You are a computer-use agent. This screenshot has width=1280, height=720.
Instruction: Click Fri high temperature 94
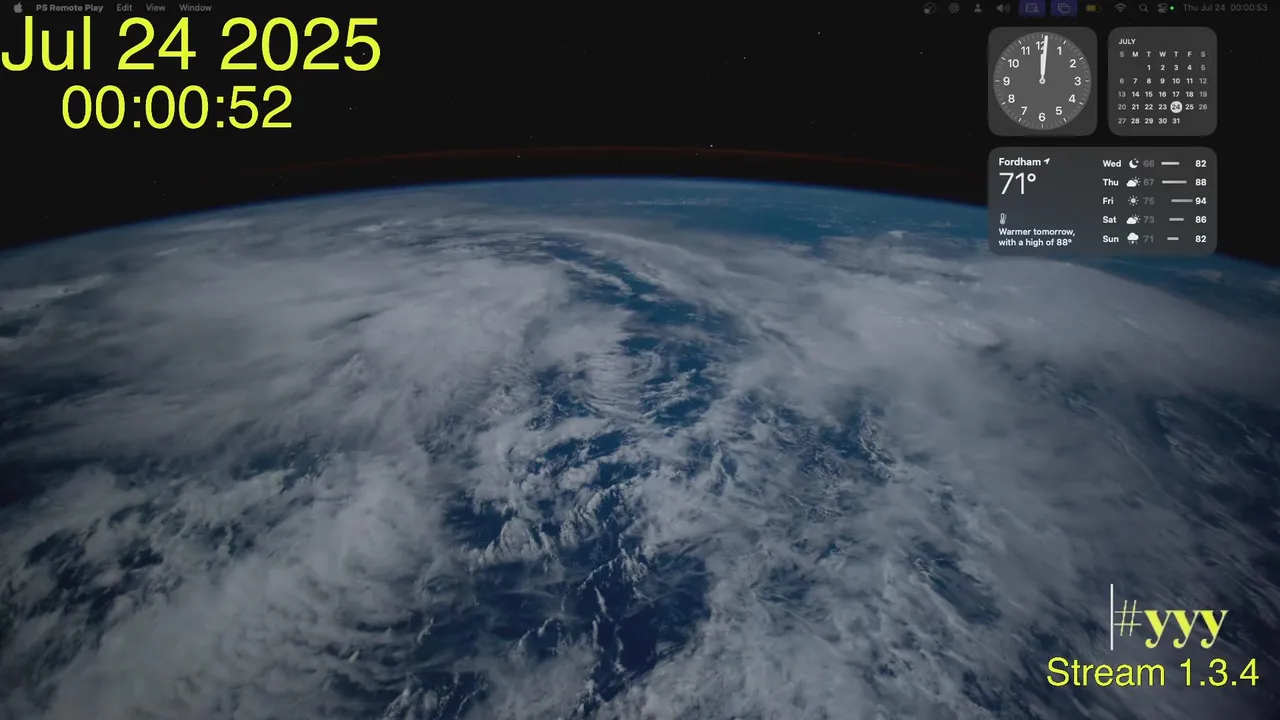[1201, 201]
